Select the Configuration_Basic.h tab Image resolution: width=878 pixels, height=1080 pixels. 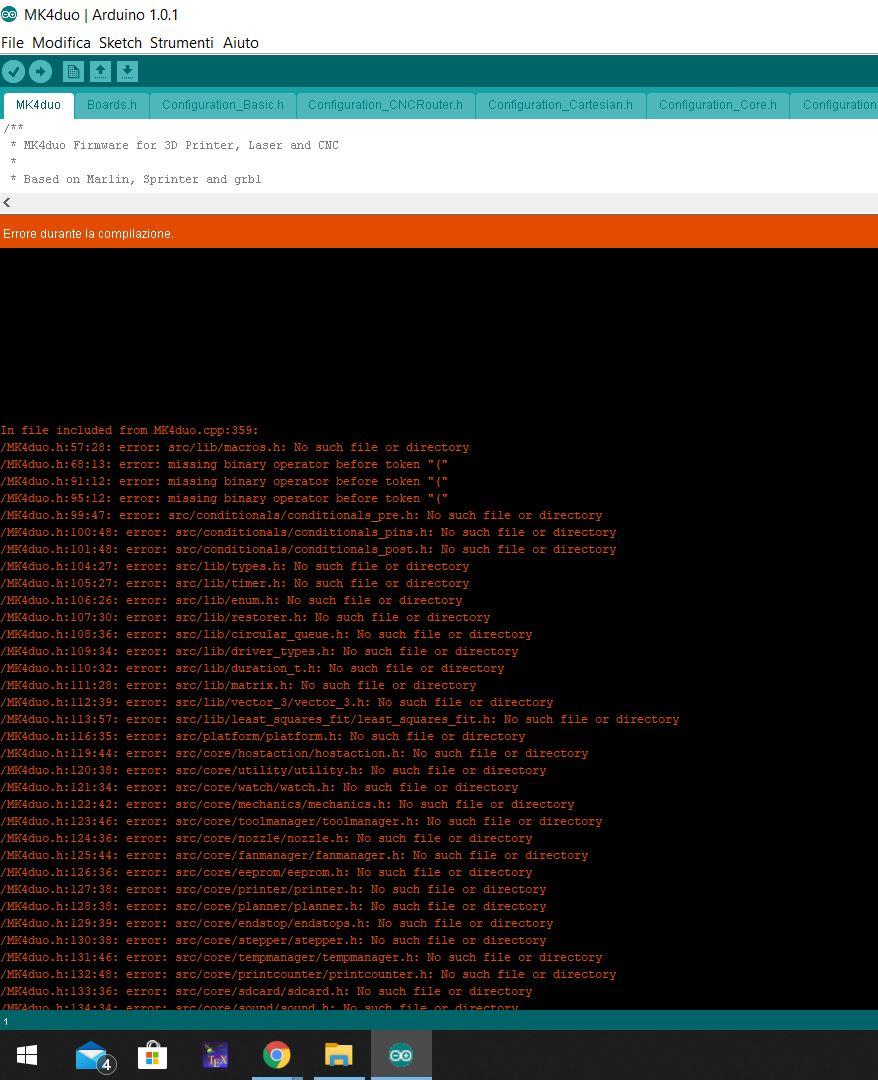[222, 105]
